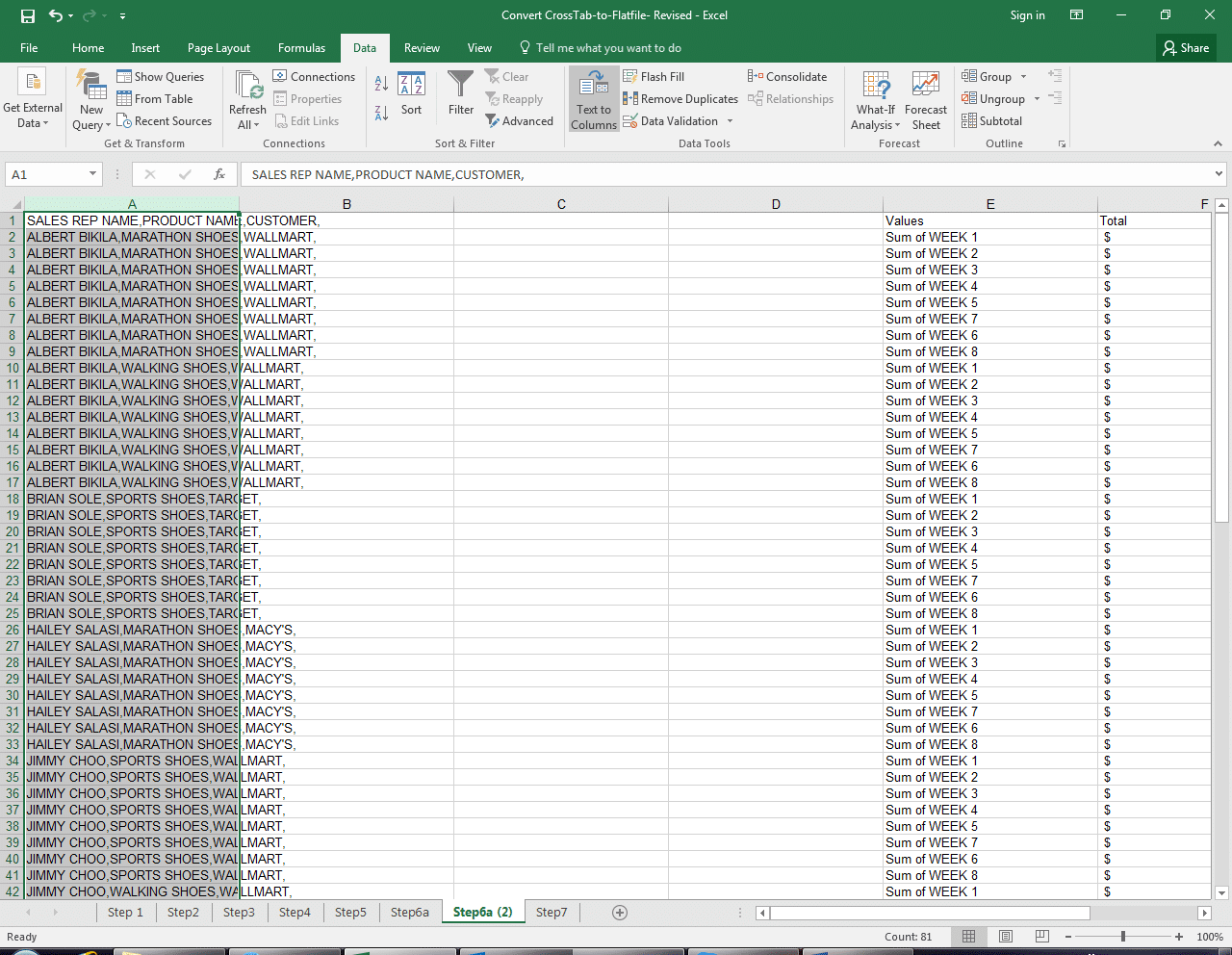Click Subtotal
This screenshot has height=955, width=1232.
pyautogui.click(x=991, y=121)
